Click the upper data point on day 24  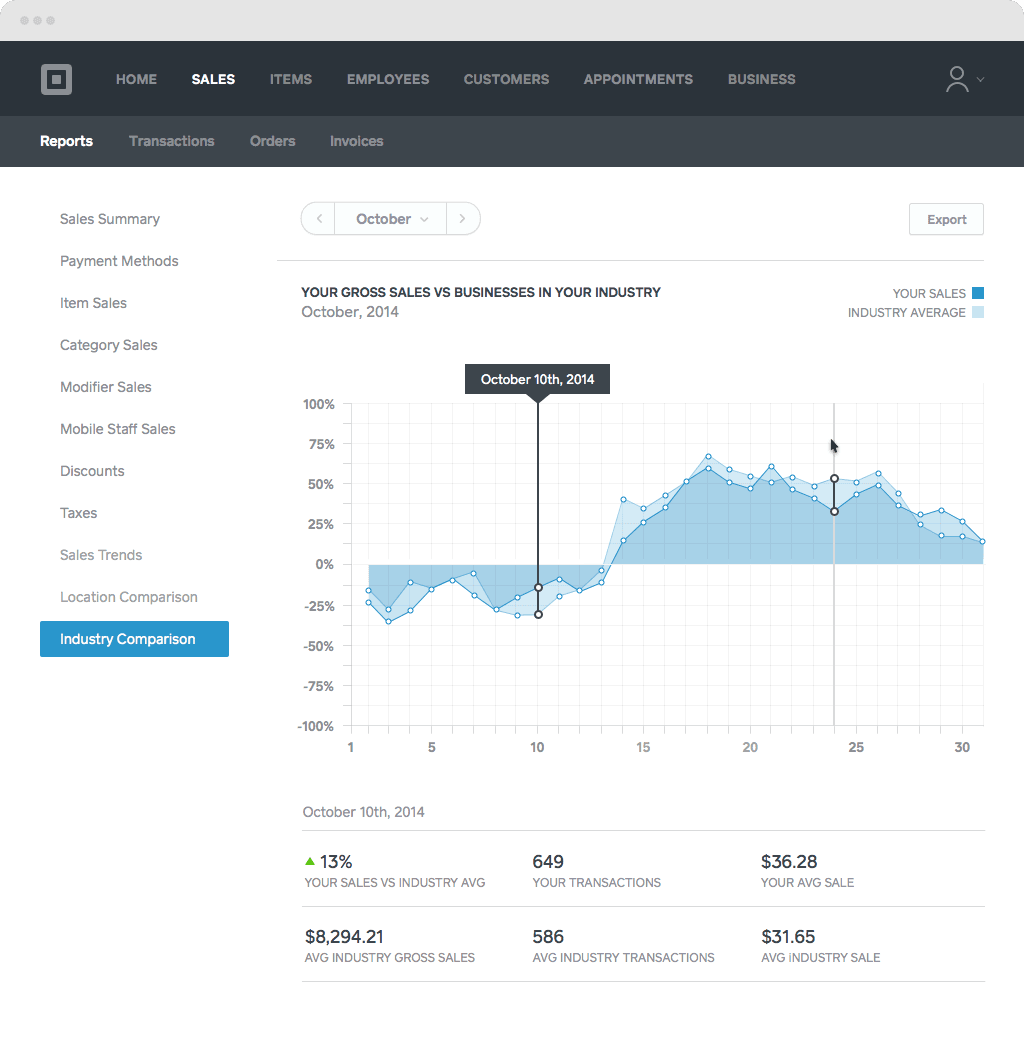(x=834, y=479)
